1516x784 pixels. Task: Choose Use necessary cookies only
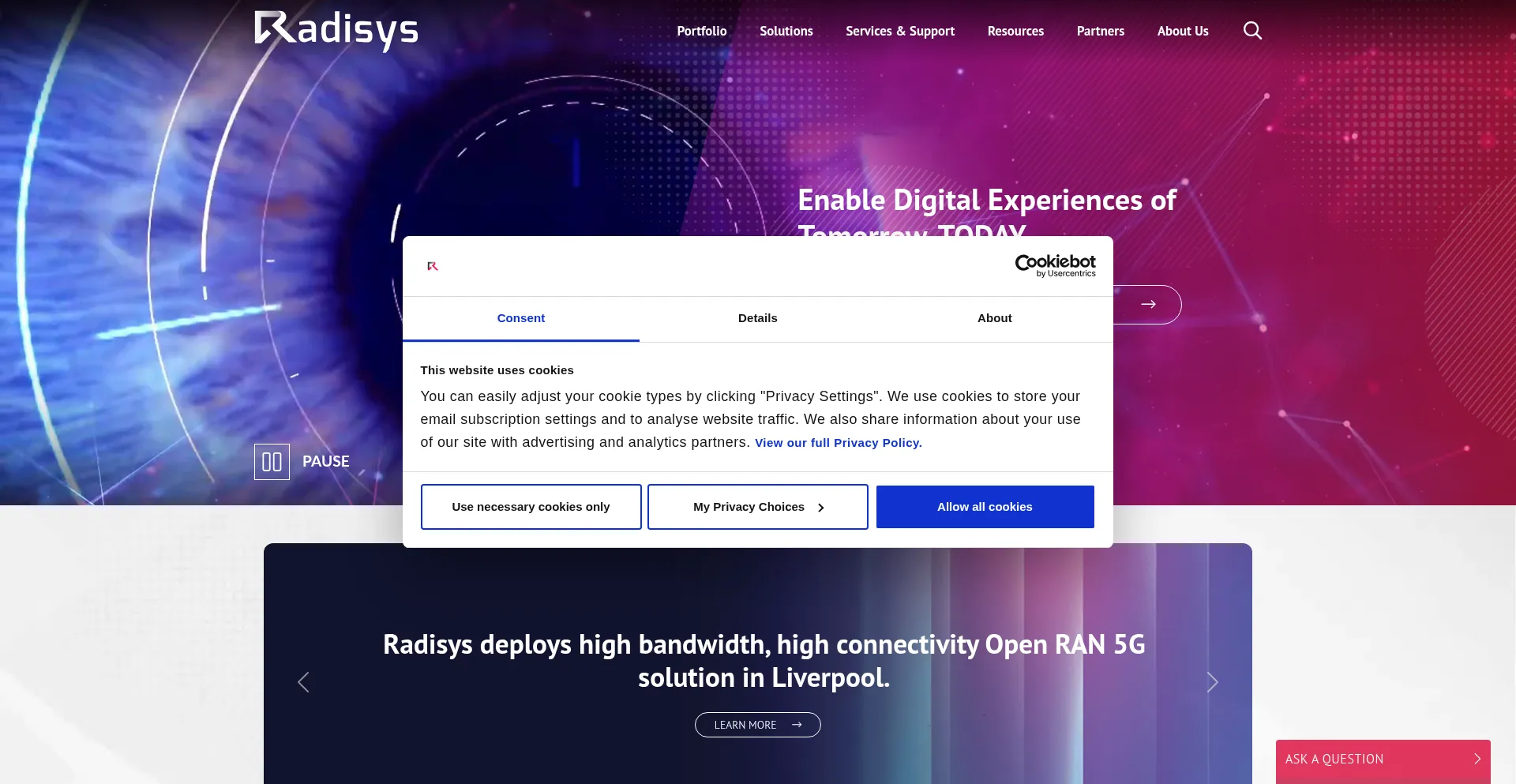531,507
